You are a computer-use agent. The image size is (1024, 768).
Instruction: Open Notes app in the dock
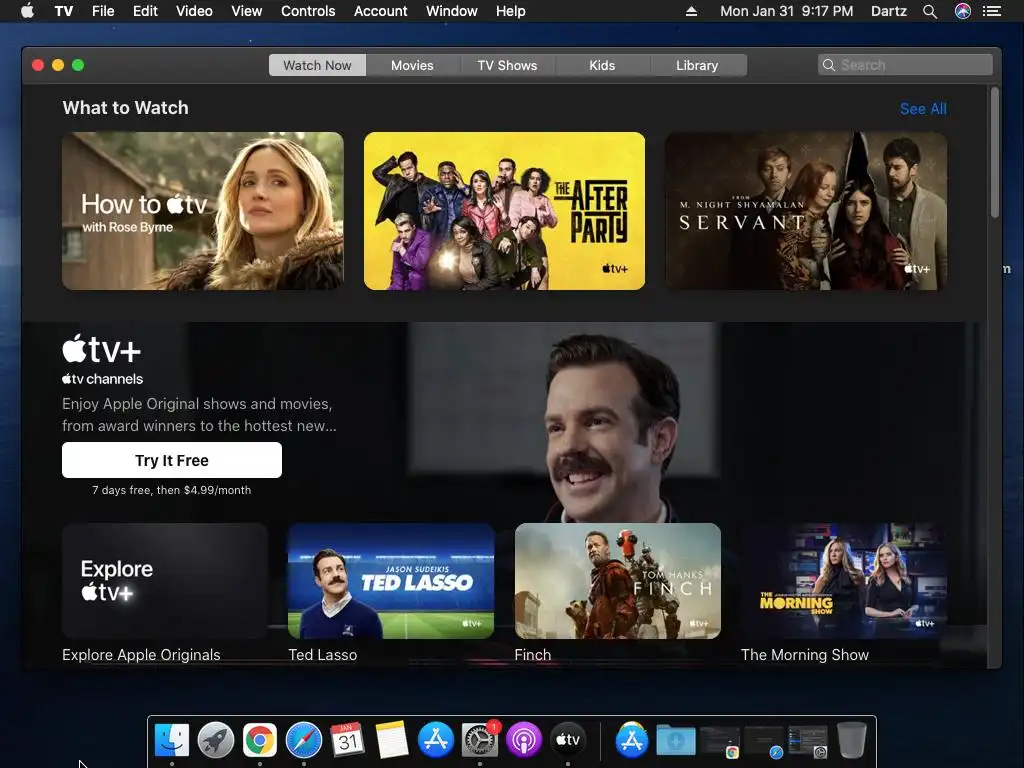[x=391, y=740]
